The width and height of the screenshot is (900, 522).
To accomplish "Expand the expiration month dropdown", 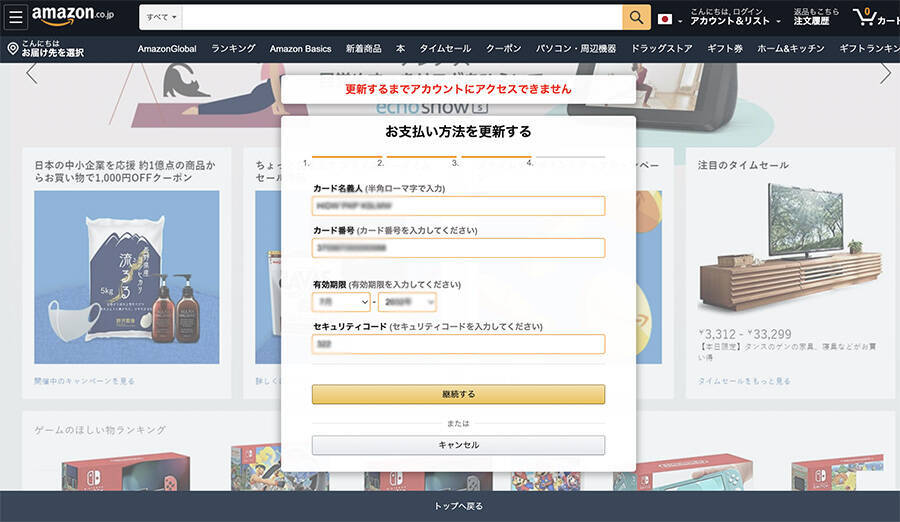I will click(x=341, y=302).
